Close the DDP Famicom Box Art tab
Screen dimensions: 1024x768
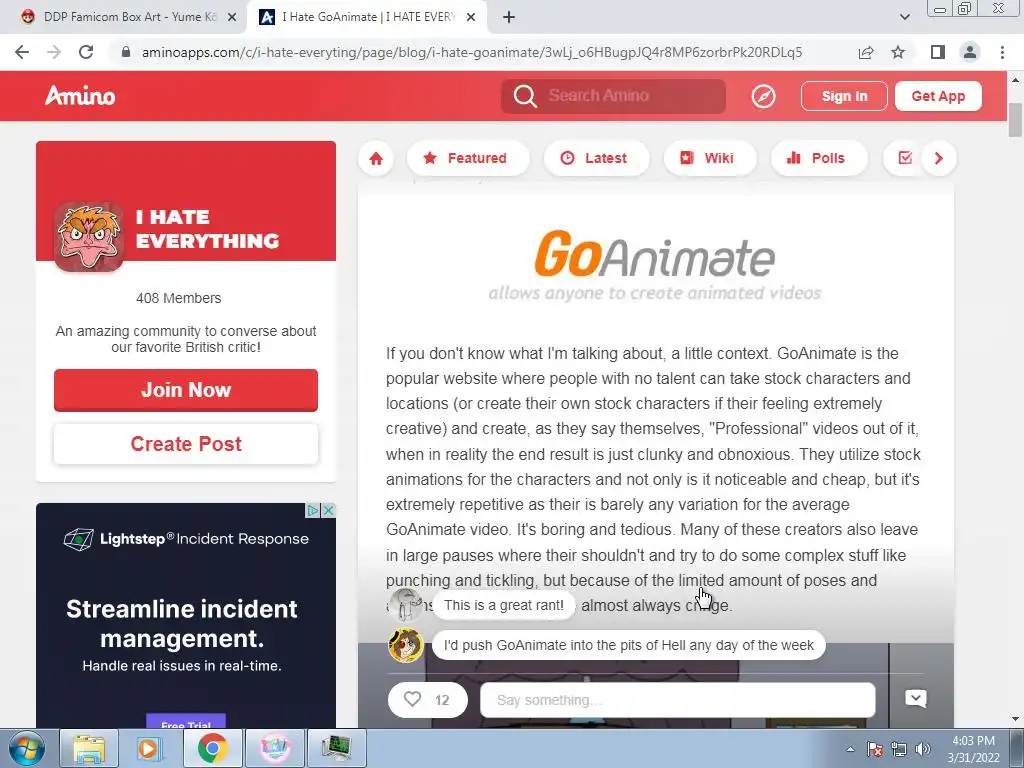(231, 18)
